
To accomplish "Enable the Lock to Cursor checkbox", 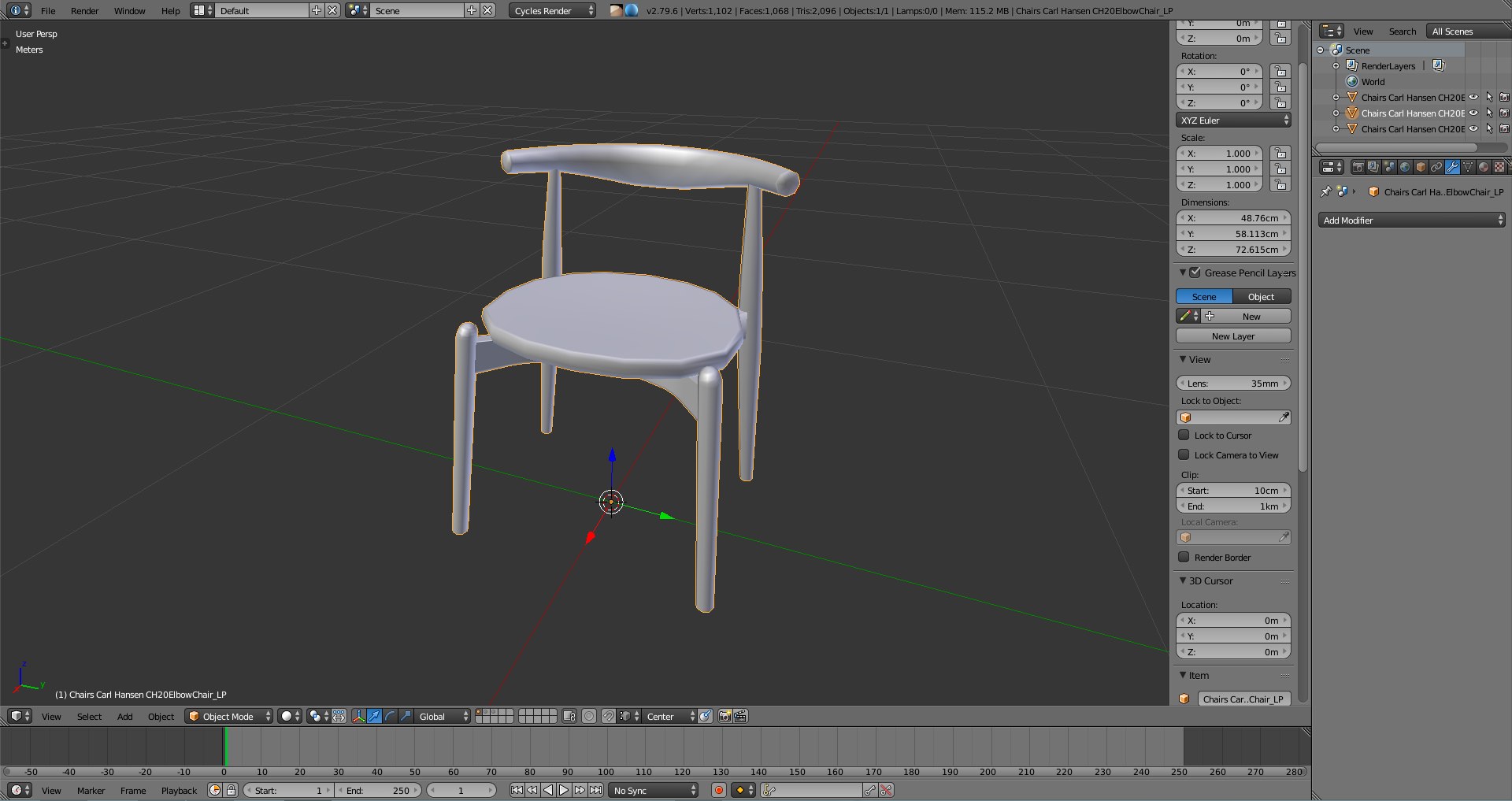I will click(x=1184, y=435).
